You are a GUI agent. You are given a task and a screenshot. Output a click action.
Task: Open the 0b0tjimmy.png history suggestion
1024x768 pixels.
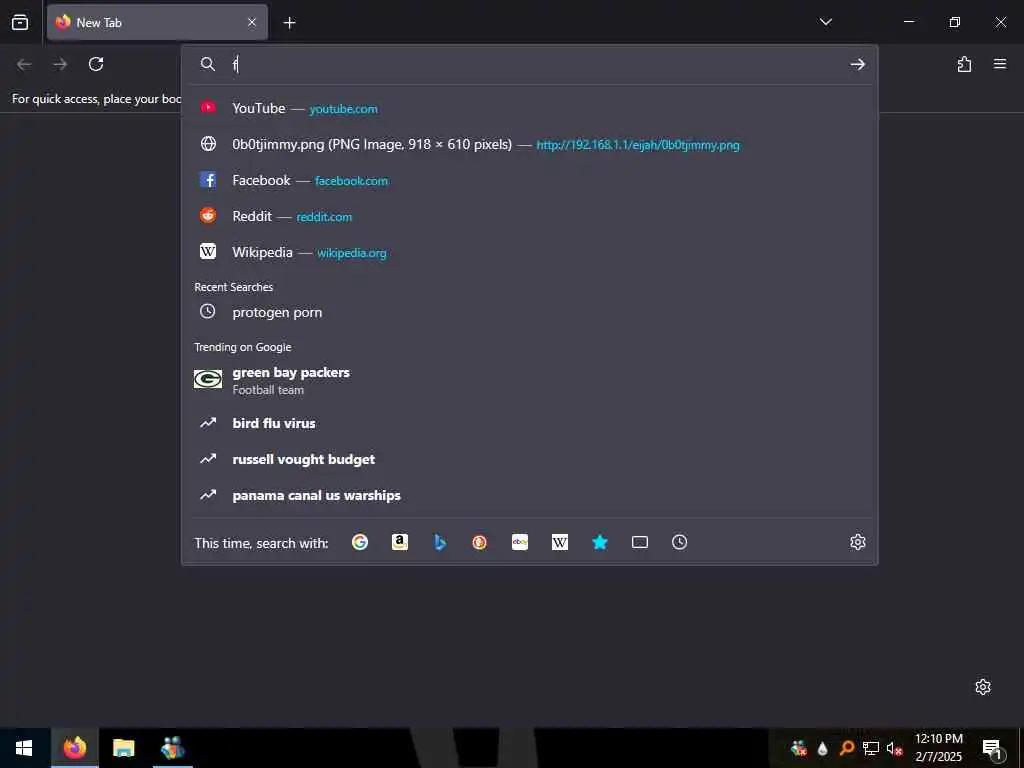click(x=530, y=144)
